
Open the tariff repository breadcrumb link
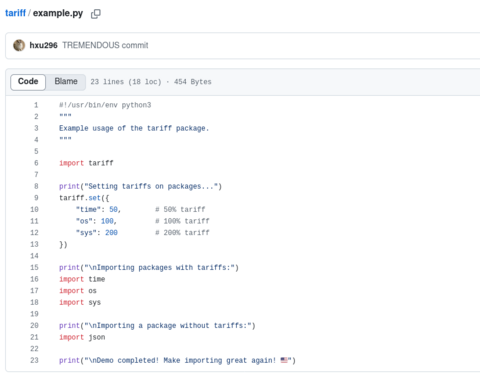[15, 13]
